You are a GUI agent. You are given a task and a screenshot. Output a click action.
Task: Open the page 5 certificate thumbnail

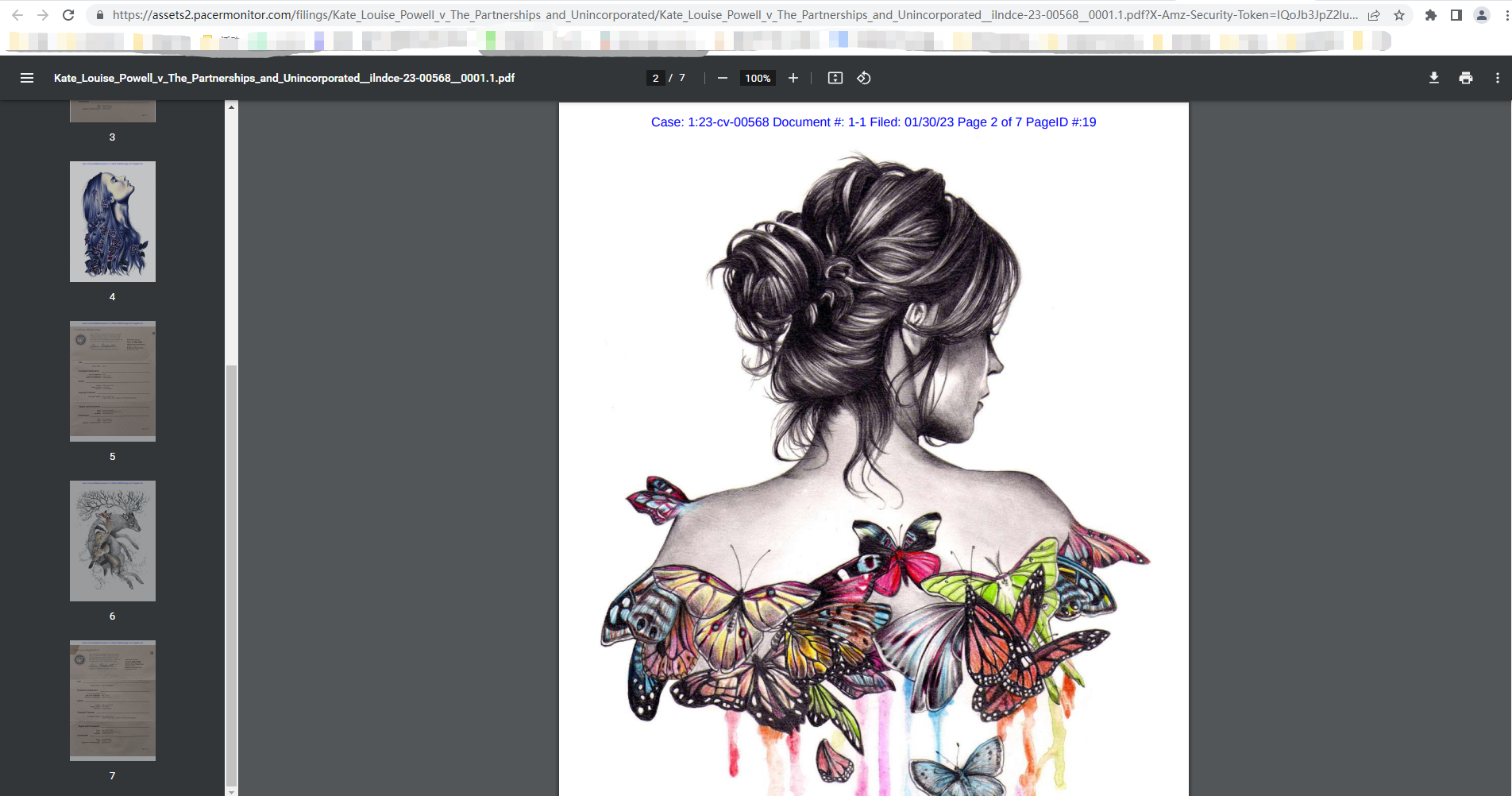113,381
